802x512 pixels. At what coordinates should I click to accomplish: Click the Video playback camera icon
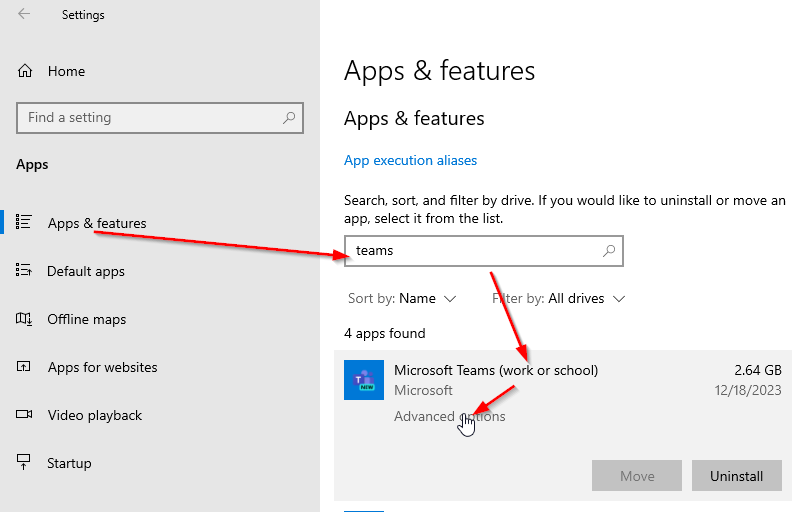tap(24, 414)
